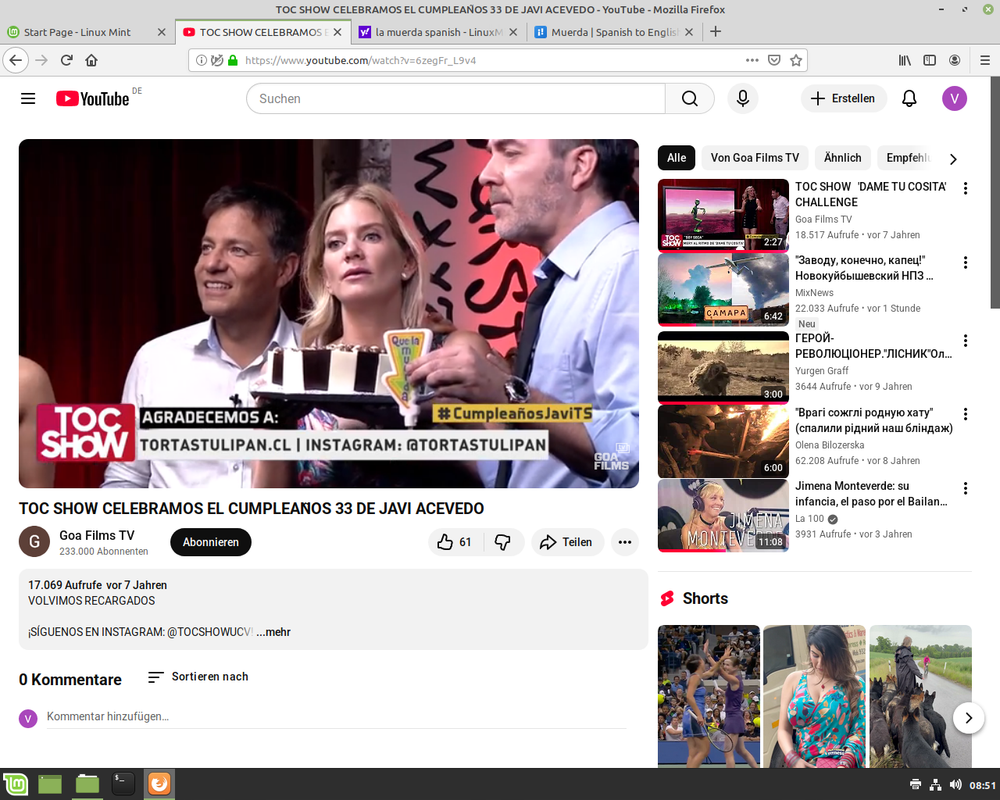Go back in Firefox
Image resolution: width=1000 pixels, height=800 pixels.
pyautogui.click(x=16, y=61)
